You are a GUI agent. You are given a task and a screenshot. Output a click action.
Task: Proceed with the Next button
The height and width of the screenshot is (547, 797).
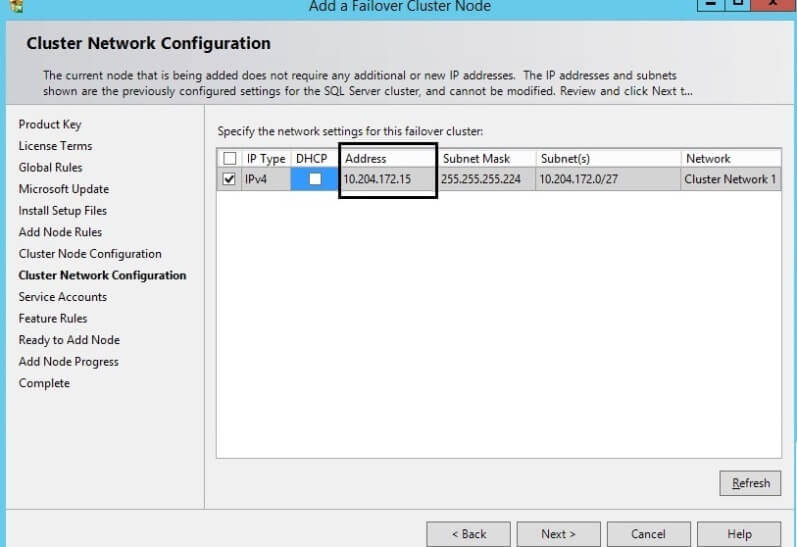(559, 534)
